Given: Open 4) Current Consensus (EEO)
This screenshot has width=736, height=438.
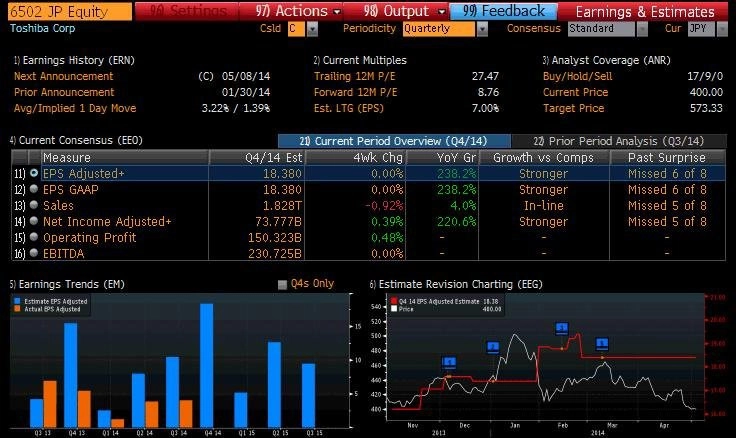Looking at the screenshot, I should [76, 140].
